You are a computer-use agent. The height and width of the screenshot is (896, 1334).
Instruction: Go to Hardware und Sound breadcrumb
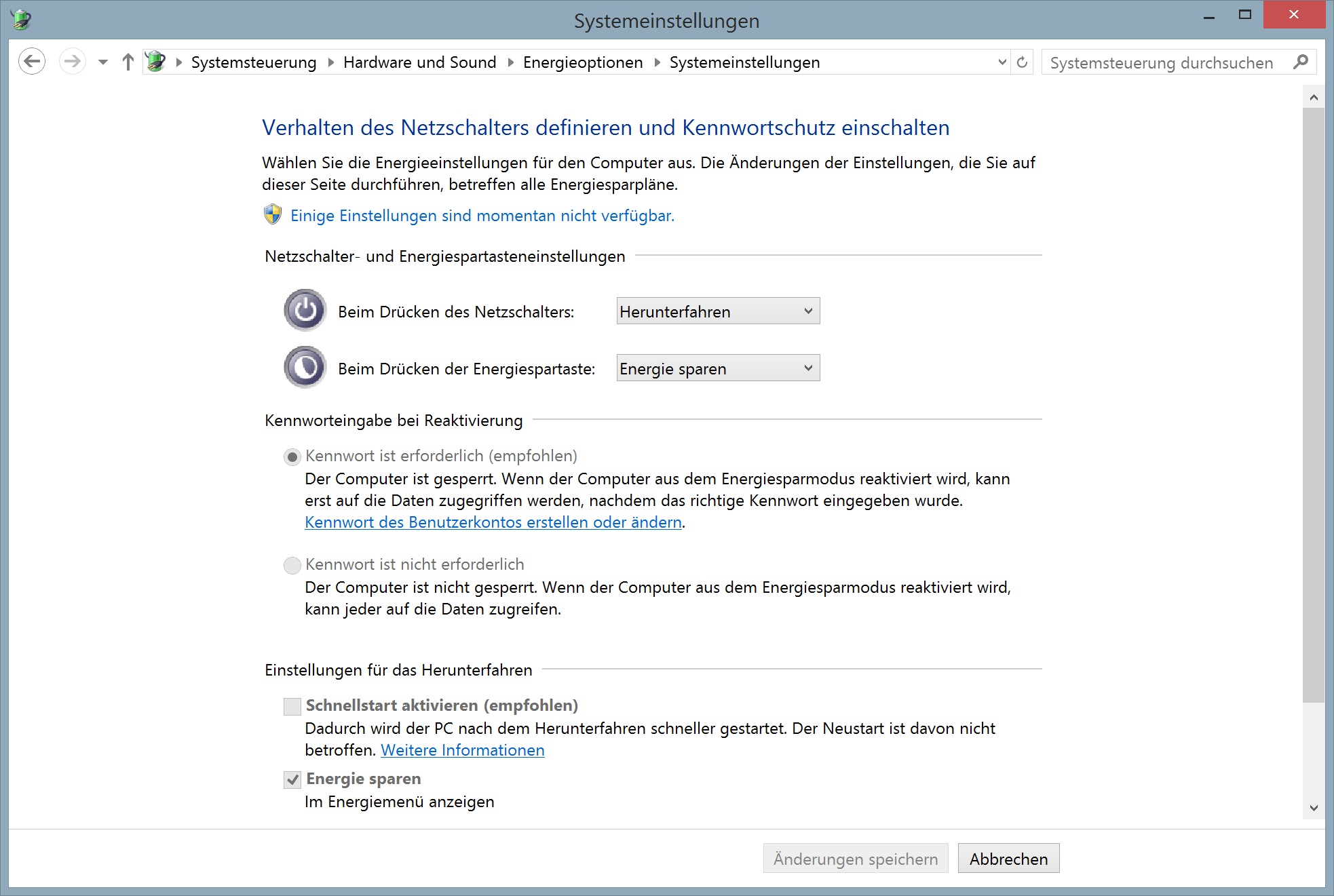[419, 62]
